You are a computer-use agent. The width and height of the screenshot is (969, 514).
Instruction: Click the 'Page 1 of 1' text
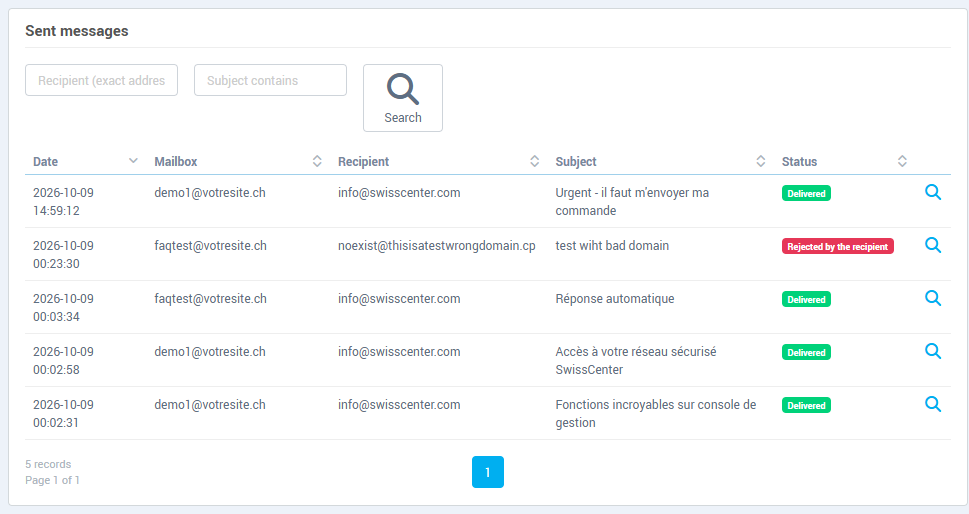click(52, 480)
